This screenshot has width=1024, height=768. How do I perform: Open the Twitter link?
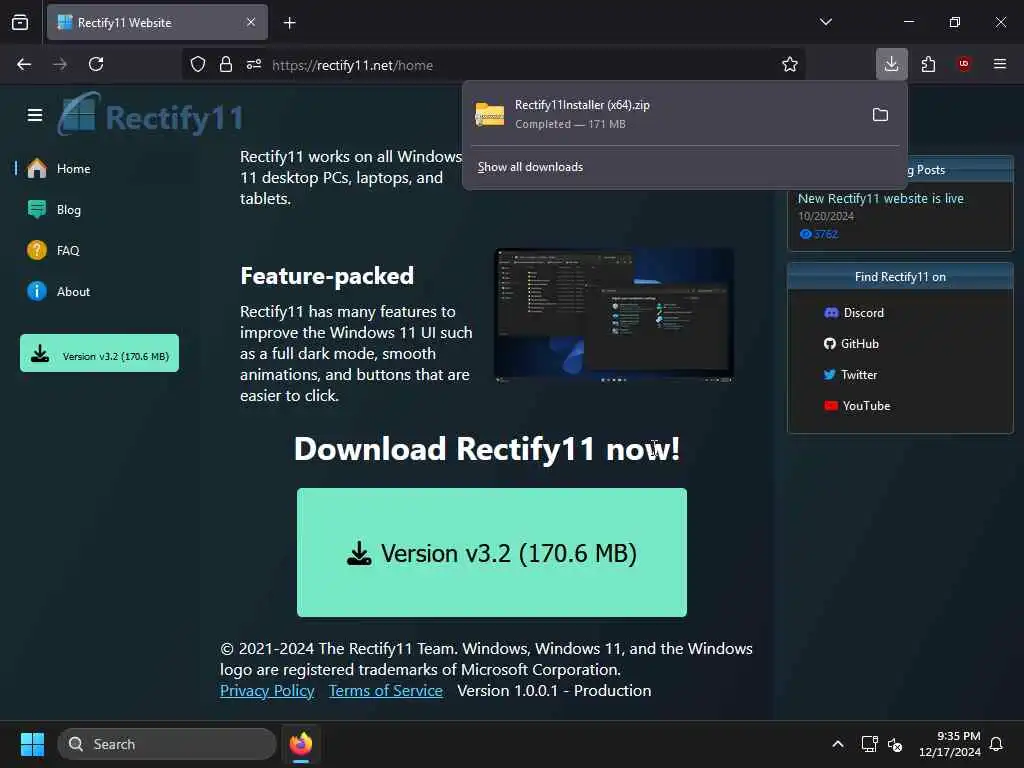pyautogui.click(x=850, y=375)
